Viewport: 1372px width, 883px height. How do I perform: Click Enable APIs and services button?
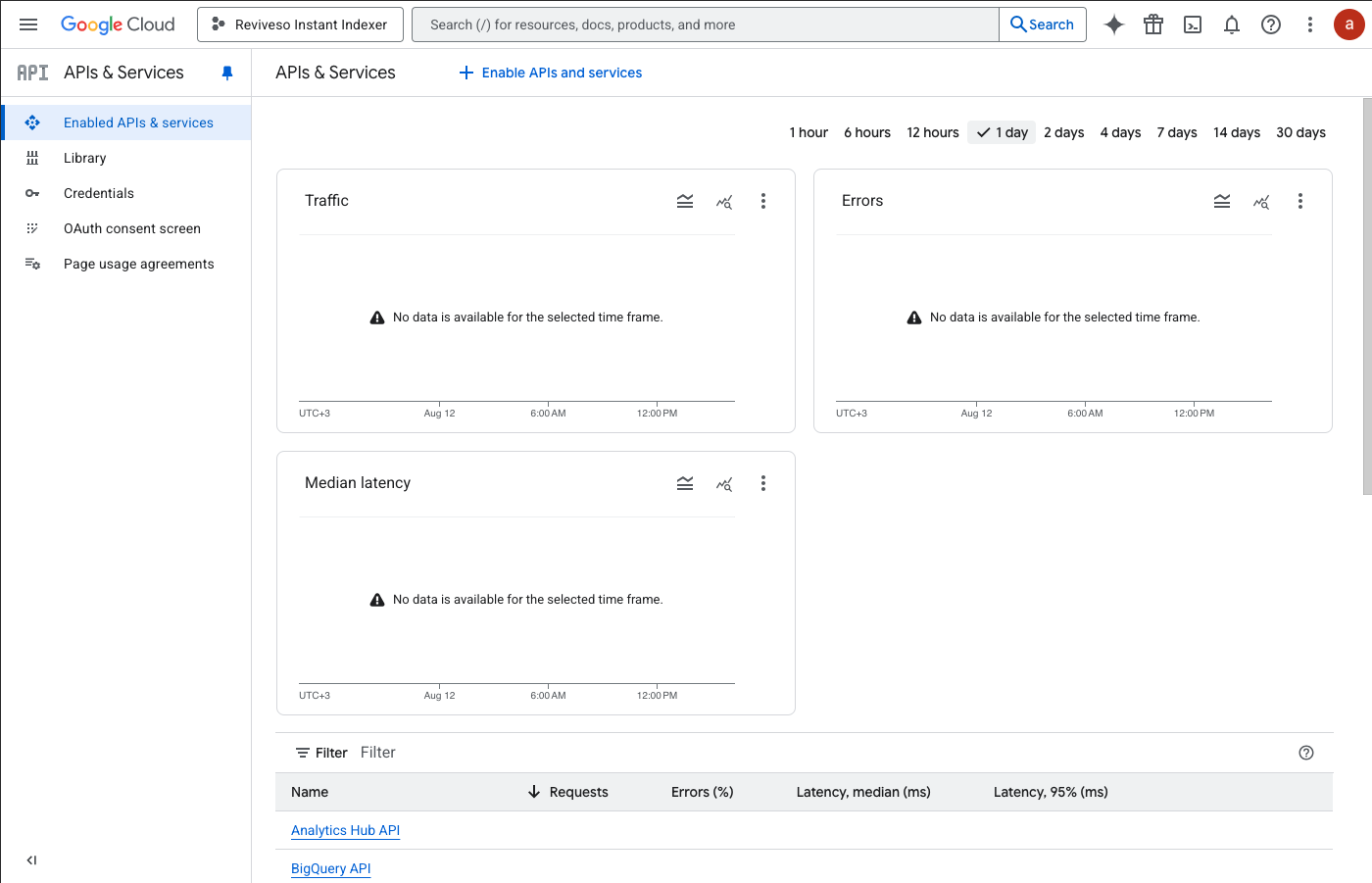click(x=551, y=73)
